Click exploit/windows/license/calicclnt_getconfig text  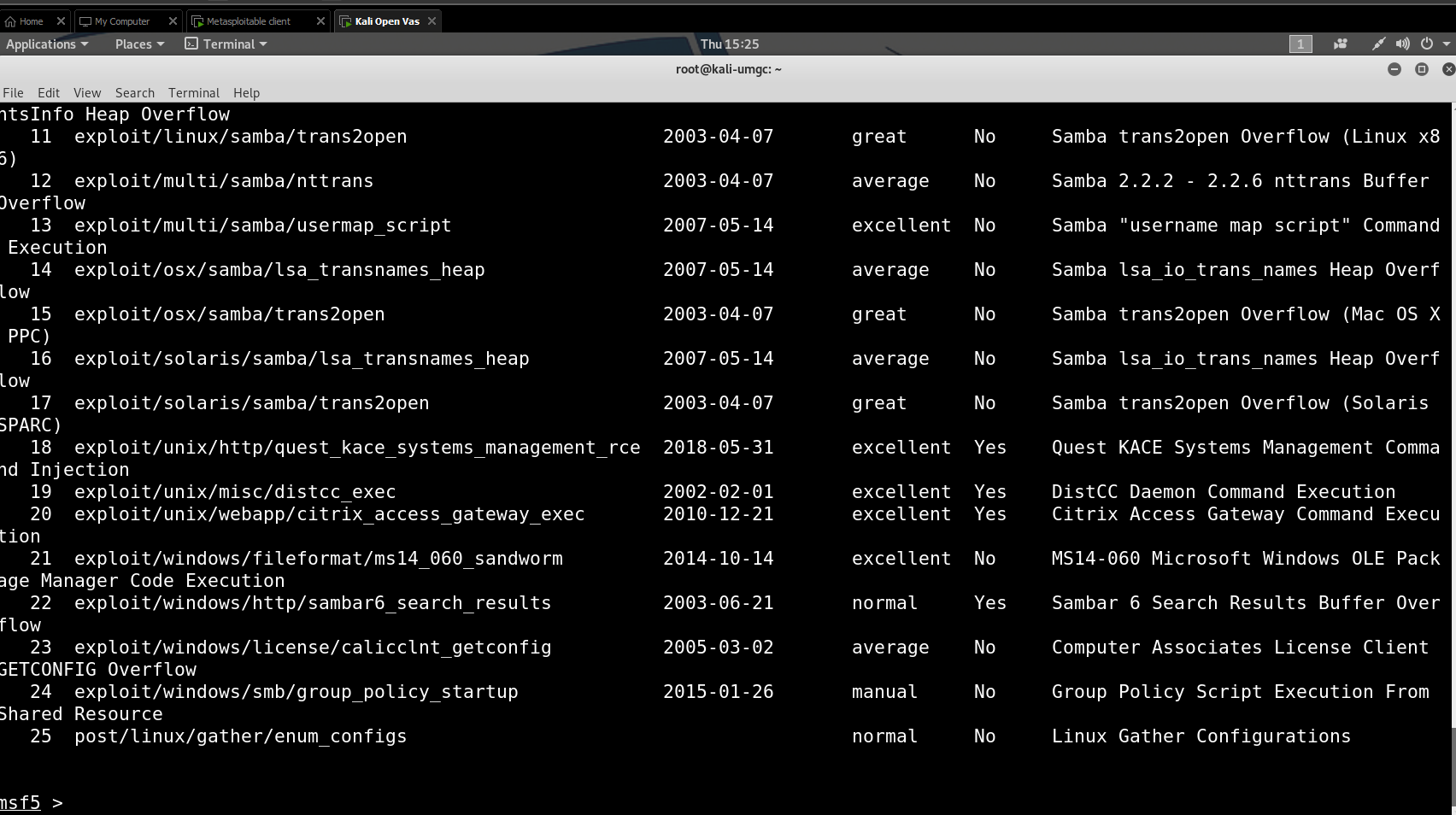tap(313, 648)
